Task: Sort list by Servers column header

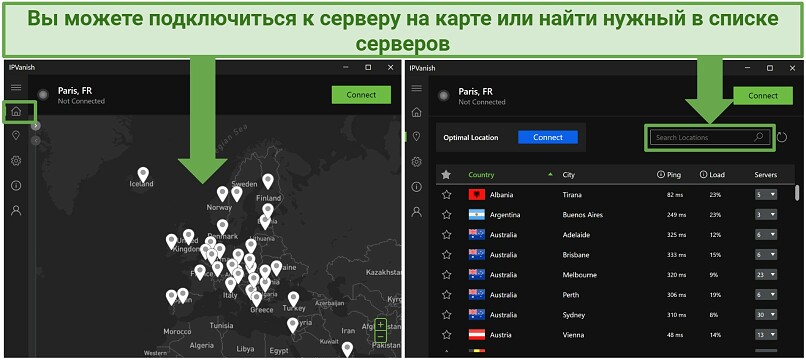Action: tap(766, 175)
